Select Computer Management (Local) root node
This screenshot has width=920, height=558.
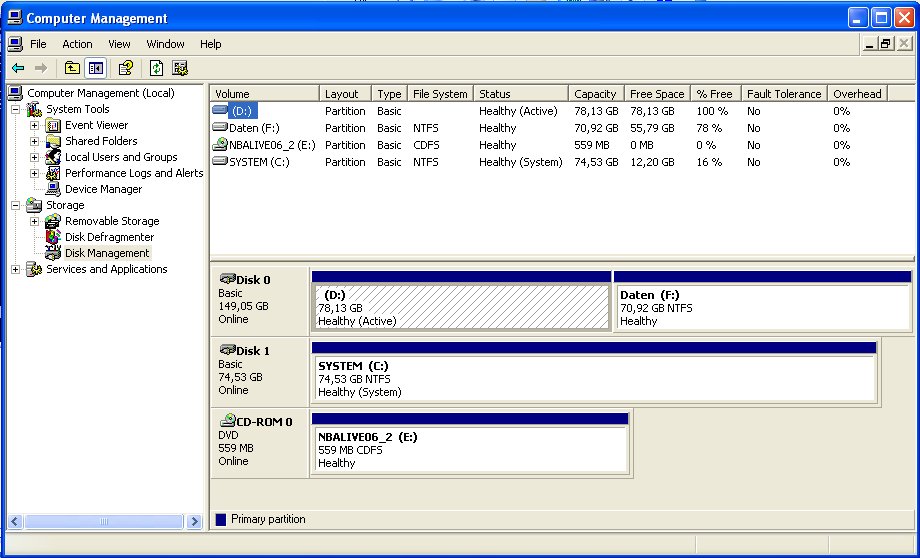pyautogui.click(x=101, y=93)
